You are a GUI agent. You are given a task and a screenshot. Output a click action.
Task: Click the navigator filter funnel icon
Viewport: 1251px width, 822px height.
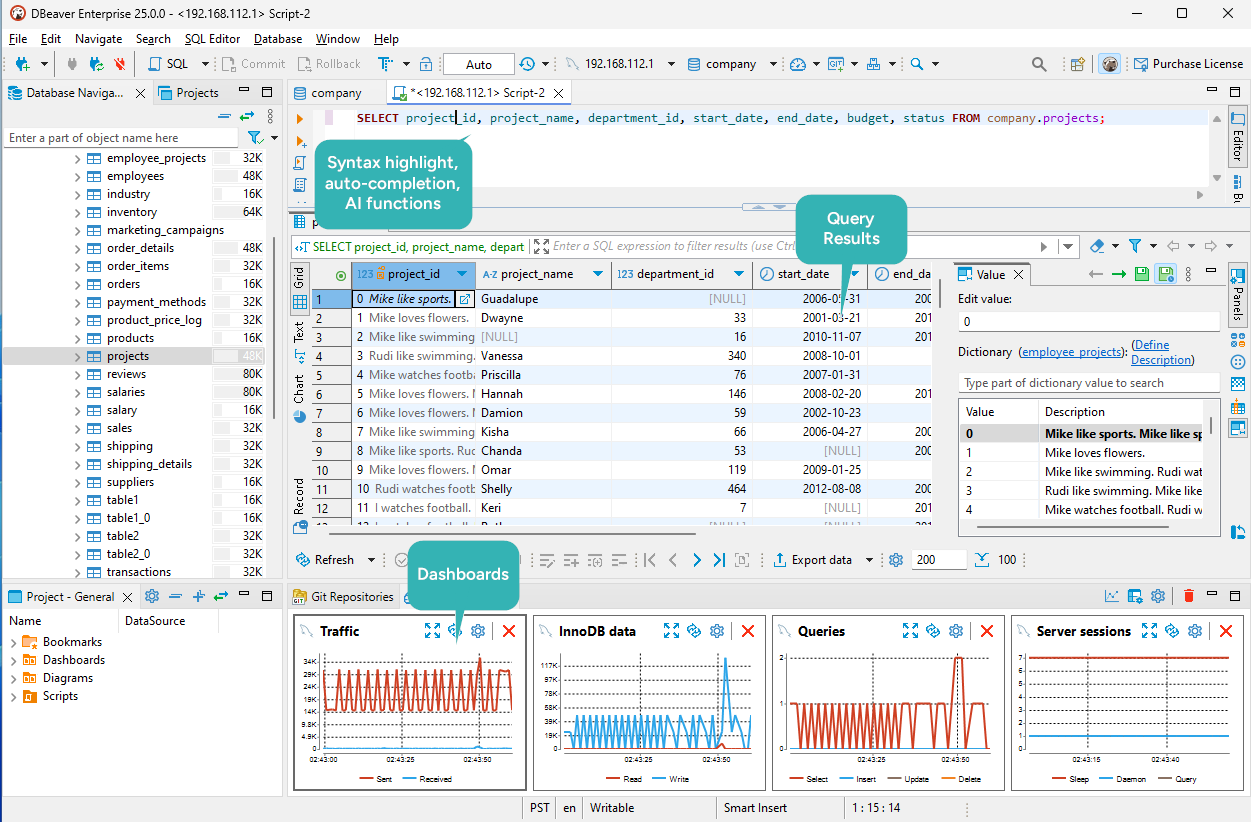(x=254, y=138)
